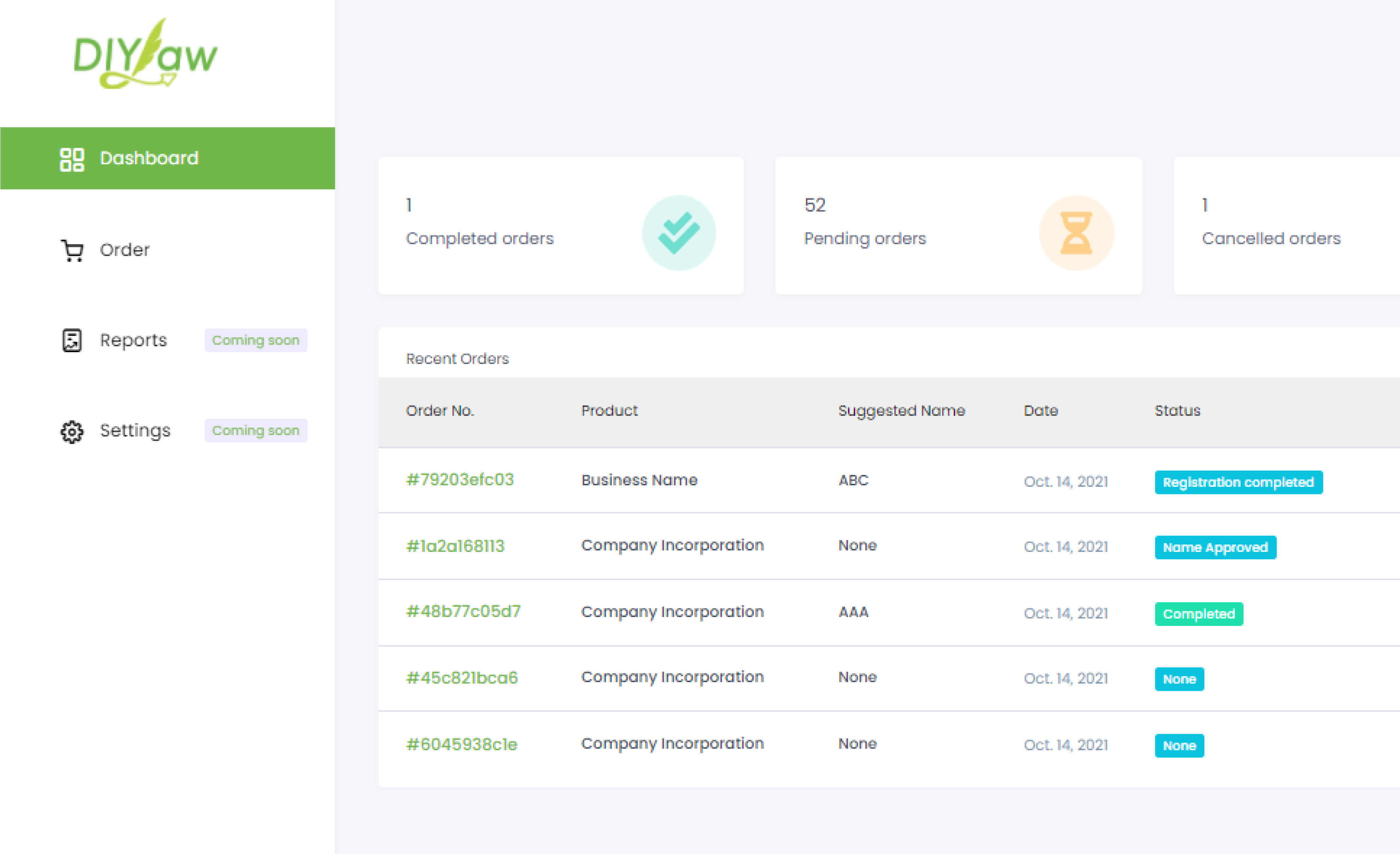Viewport: 1400px width, 854px height.
Task: Select the Registration completed status badge
Action: [x=1239, y=482]
